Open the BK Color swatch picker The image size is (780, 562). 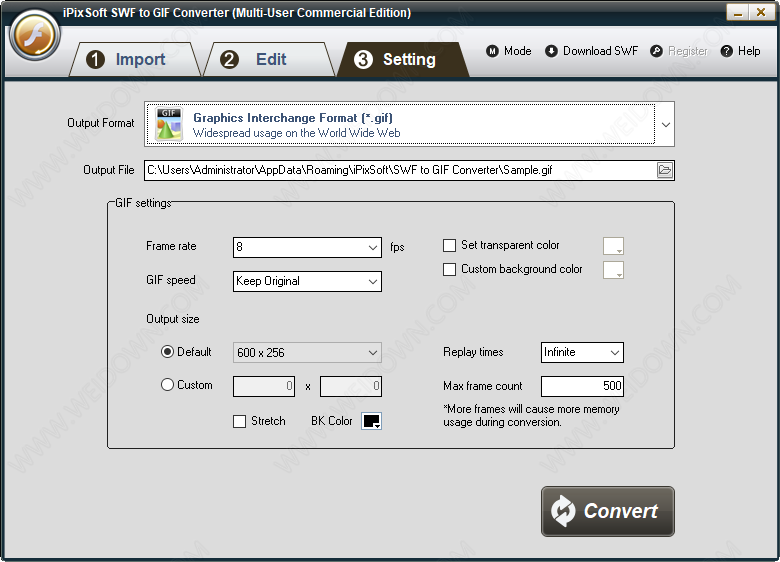372,421
